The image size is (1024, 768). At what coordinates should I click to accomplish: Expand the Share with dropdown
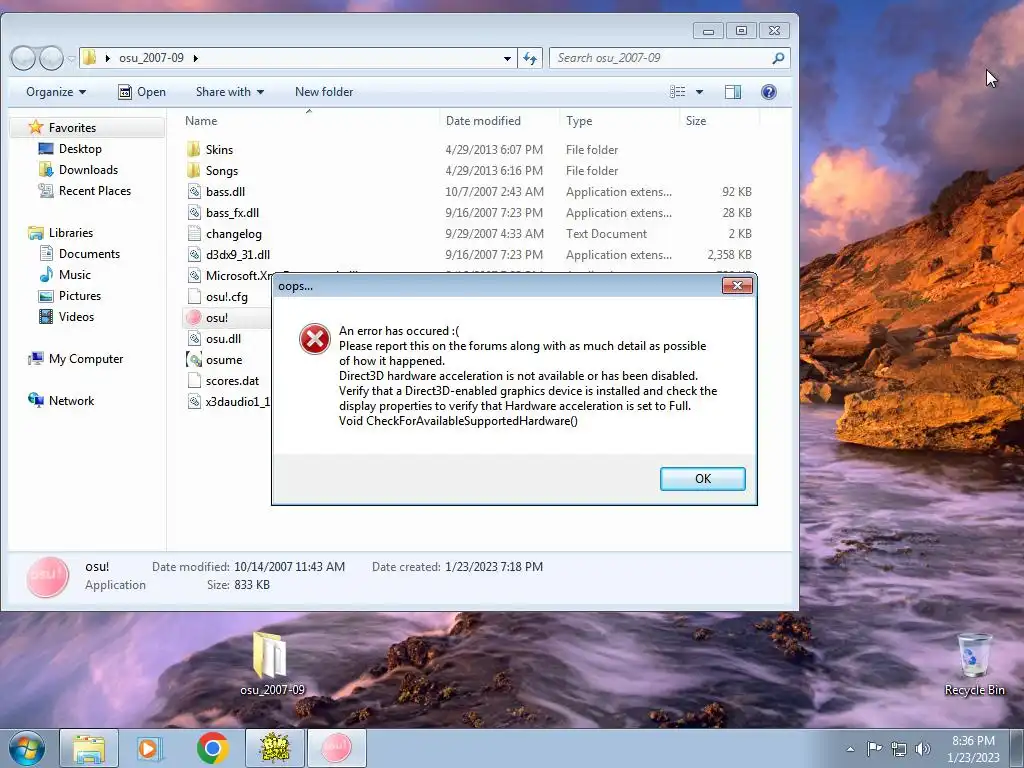click(x=230, y=92)
